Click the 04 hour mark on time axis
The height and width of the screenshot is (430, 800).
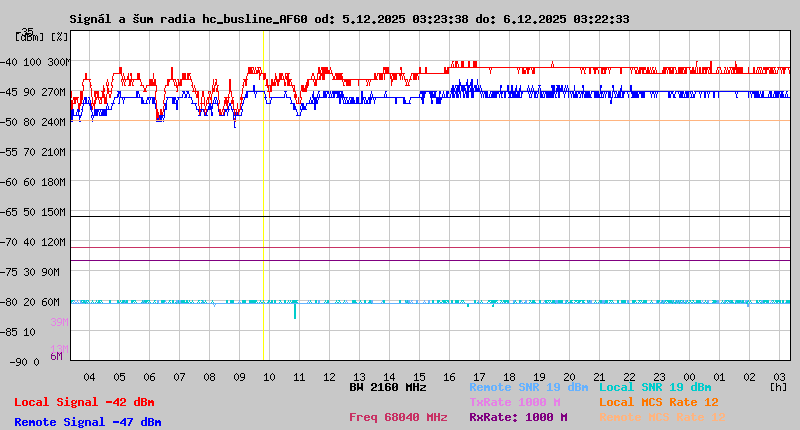point(89,376)
